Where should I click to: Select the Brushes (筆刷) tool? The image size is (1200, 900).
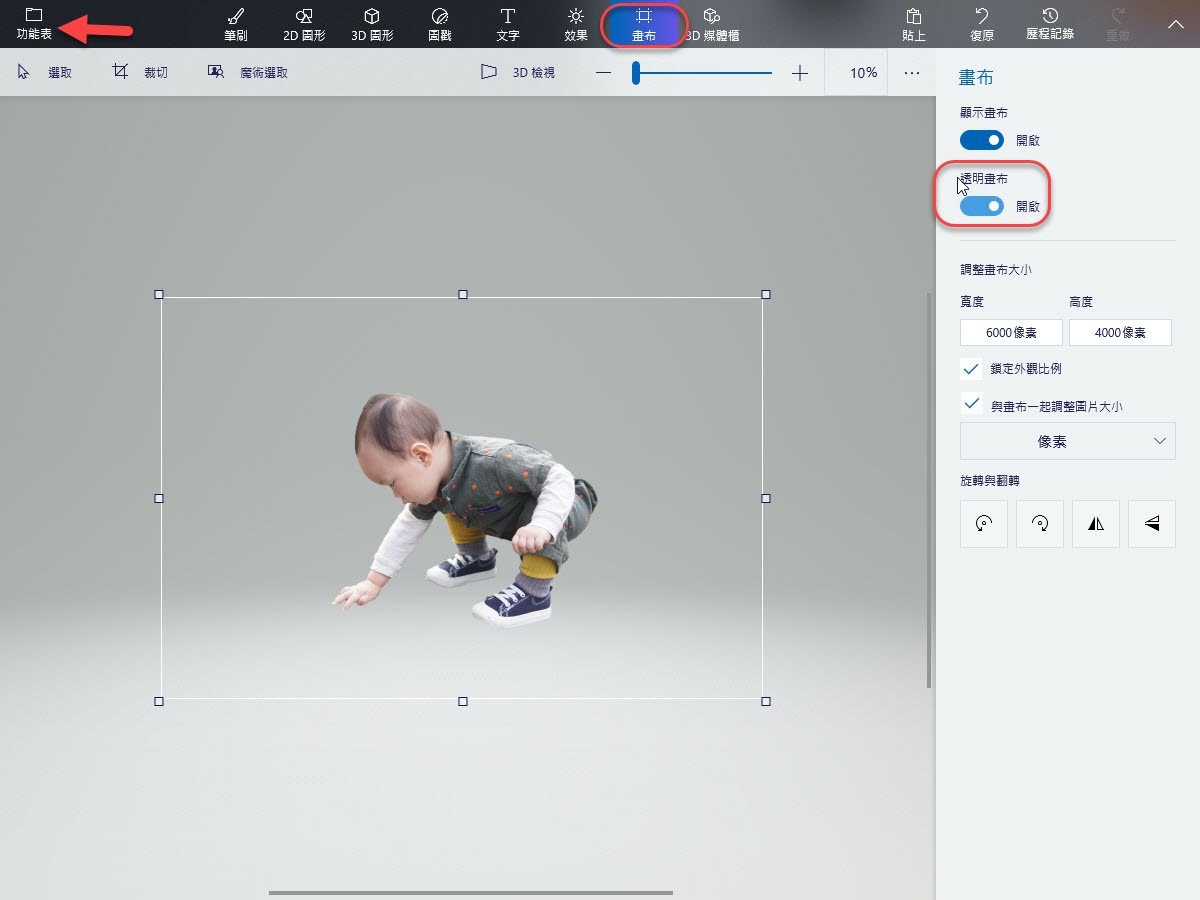click(x=236, y=24)
